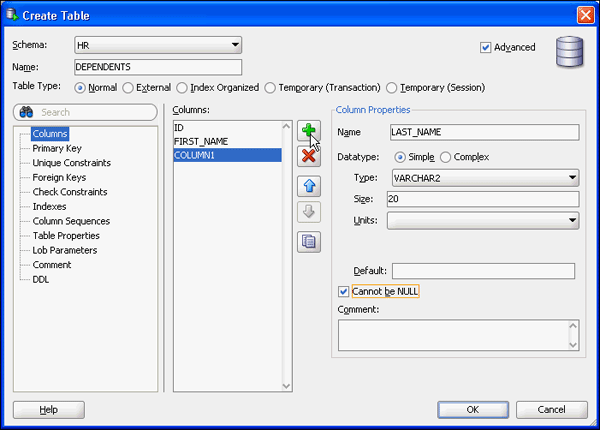Screen dimensions: 600x430
Task: Select the Complex datatype option
Action: [445, 157]
